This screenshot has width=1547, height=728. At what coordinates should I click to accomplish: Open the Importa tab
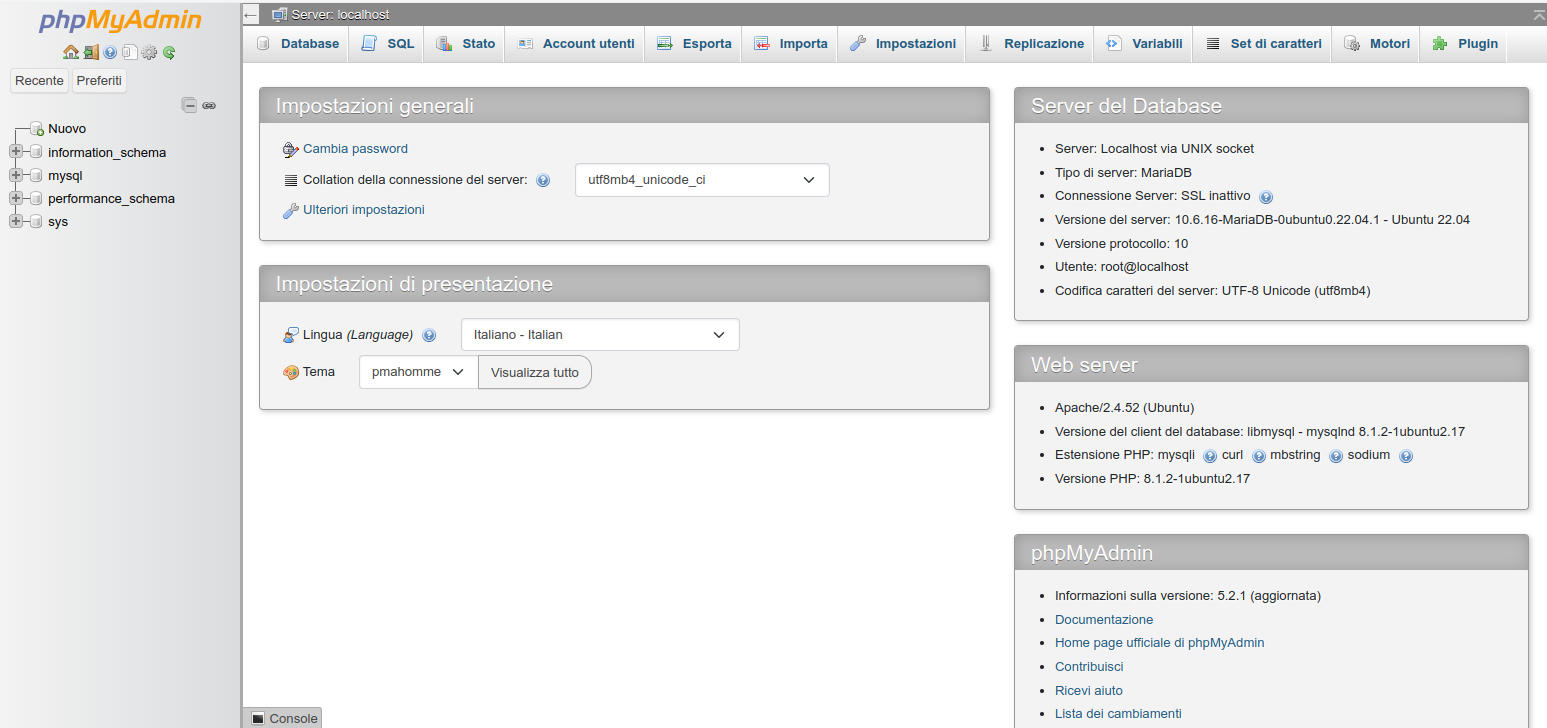coord(791,44)
